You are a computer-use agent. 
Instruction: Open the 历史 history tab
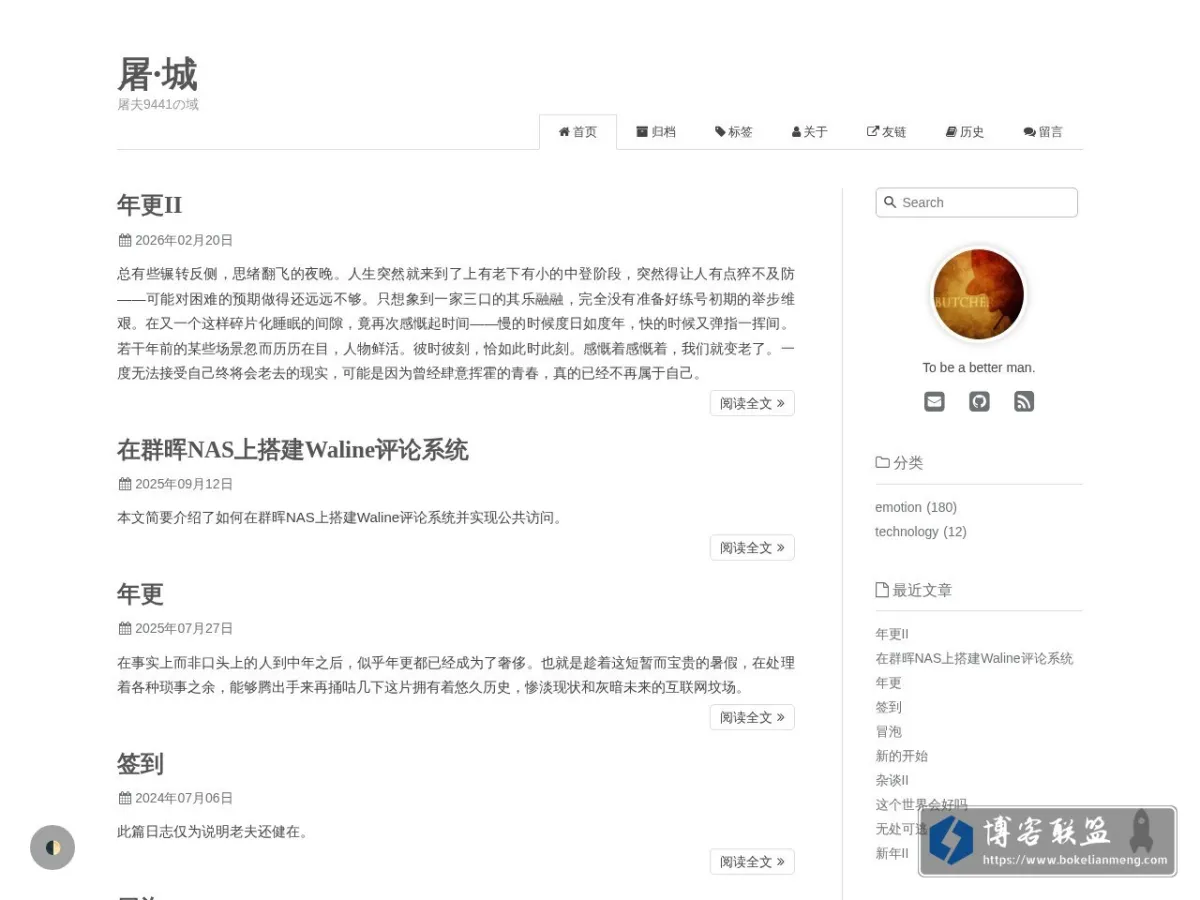[x=965, y=132]
